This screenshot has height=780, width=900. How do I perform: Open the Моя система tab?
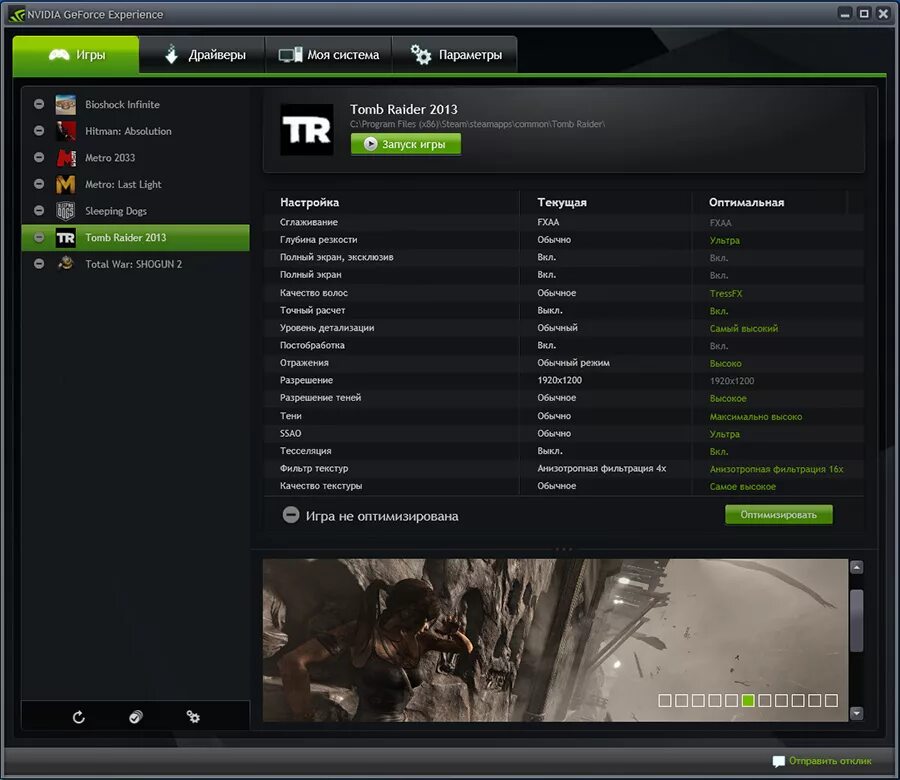pos(328,55)
